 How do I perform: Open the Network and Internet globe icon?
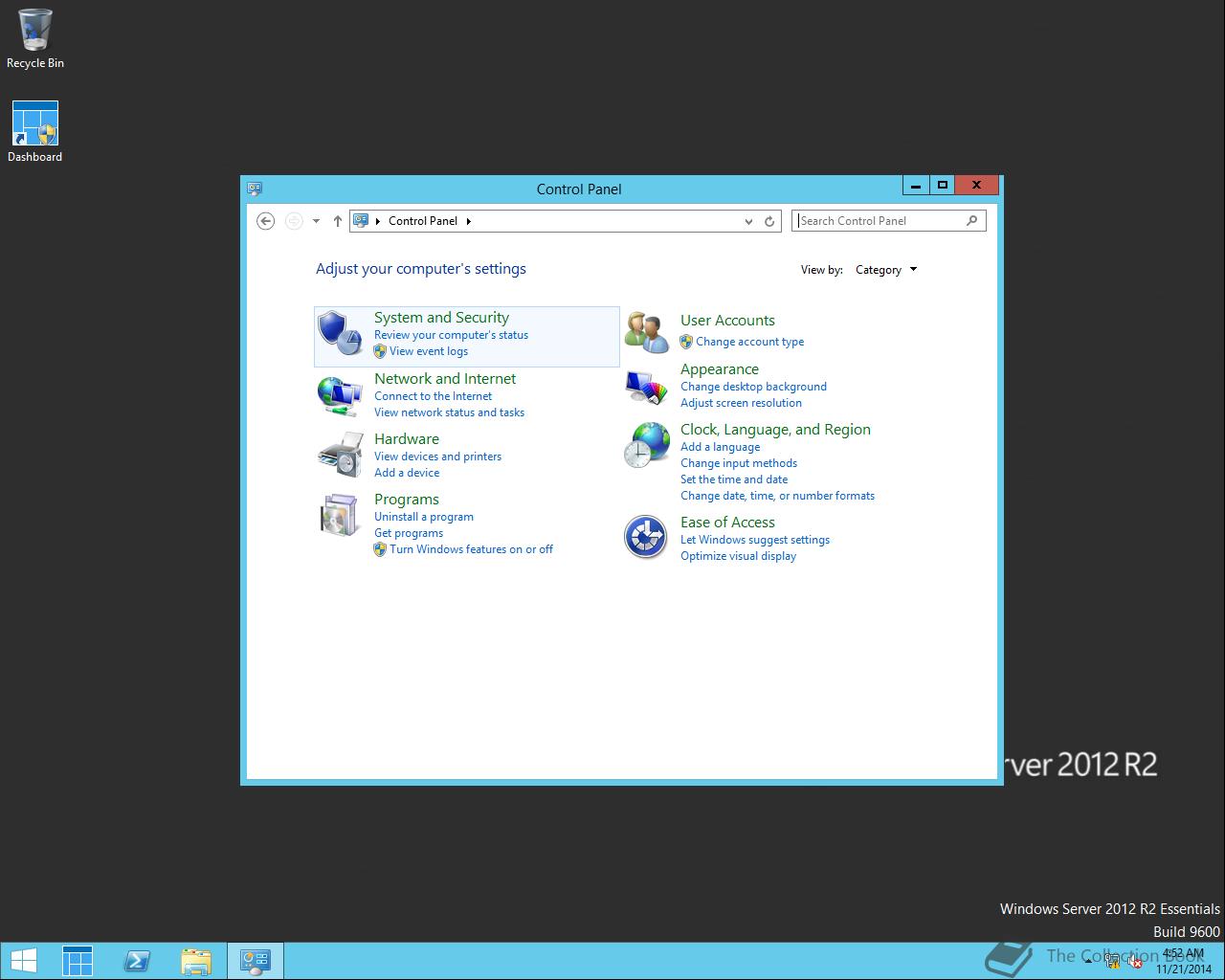(340, 395)
